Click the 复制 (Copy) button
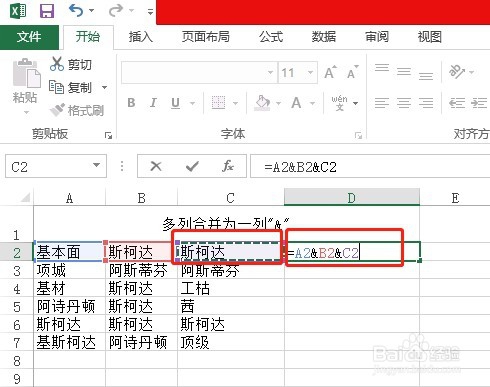Screen dimensions: 490x387 [70, 87]
